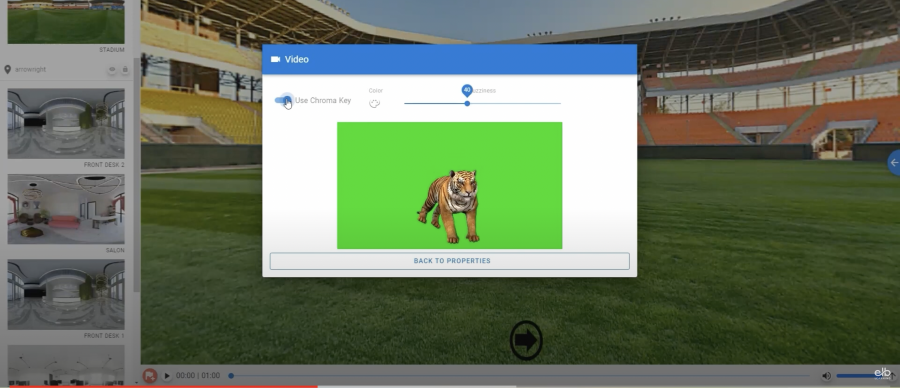Click the scene list scrollbar
Viewport: 900px width, 388px height.
pyautogui.click(x=137, y=174)
